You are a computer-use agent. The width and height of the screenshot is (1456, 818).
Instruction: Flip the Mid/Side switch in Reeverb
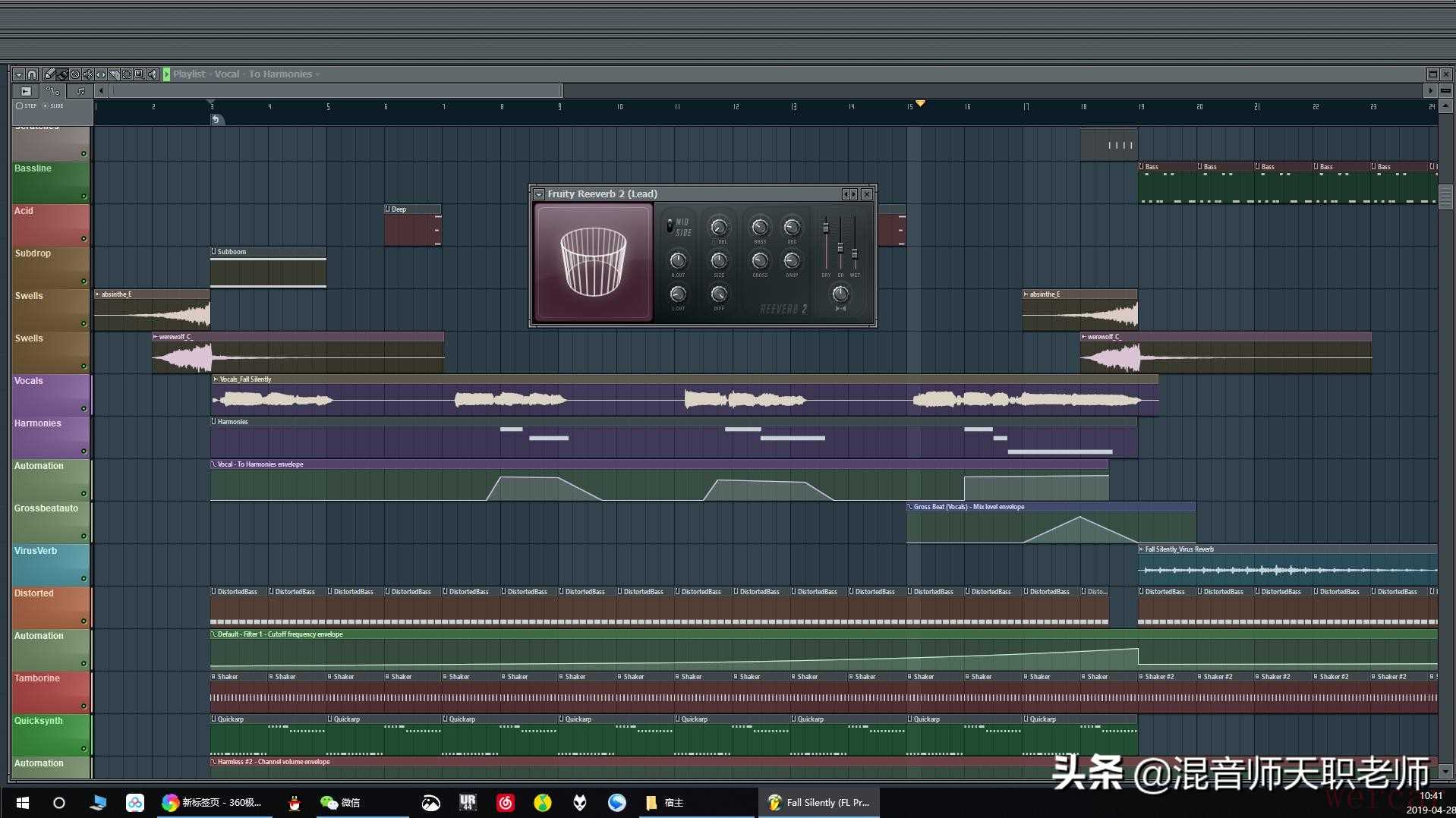click(x=670, y=226)
